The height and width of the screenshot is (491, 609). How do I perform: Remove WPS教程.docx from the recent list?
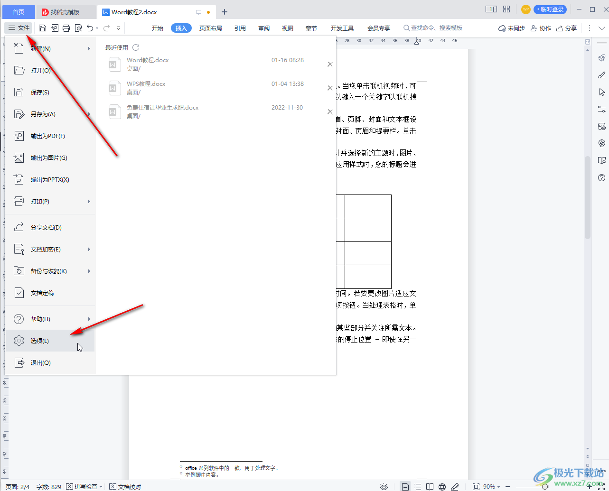[330, 88]
